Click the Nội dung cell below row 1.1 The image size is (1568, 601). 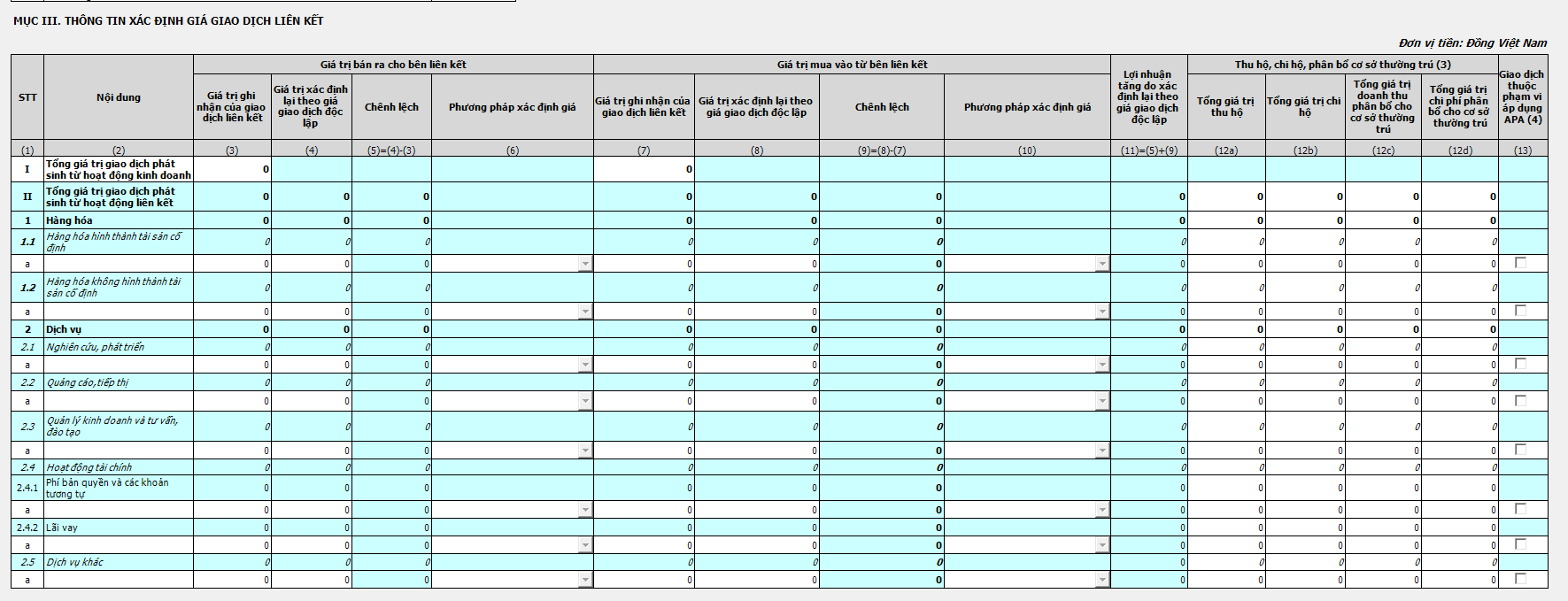[x=118, y=264]
